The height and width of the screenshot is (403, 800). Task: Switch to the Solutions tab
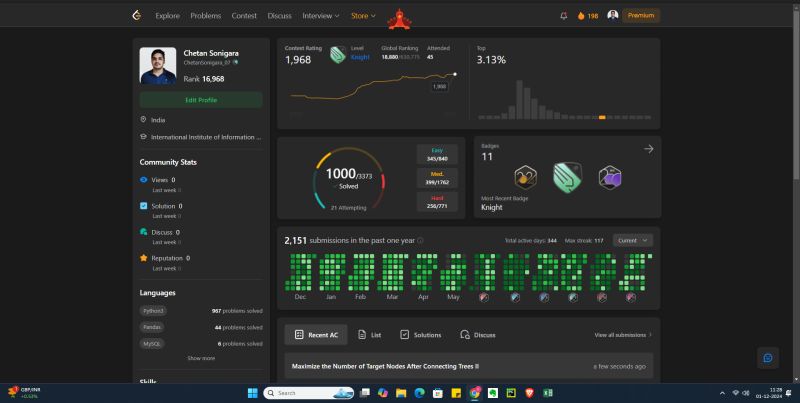pos(420,335)
